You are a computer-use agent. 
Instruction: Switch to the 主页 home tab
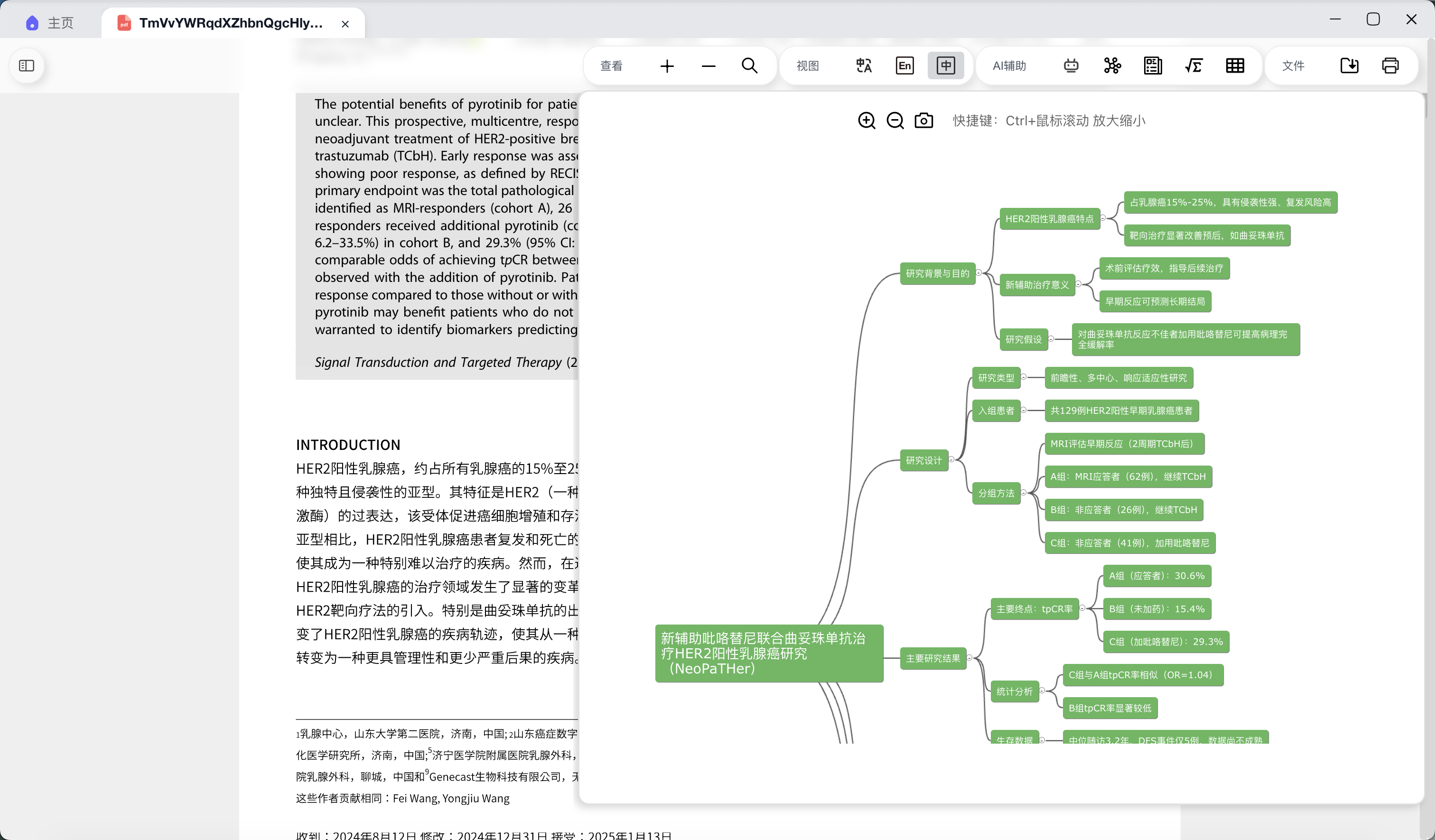[50, 23]
